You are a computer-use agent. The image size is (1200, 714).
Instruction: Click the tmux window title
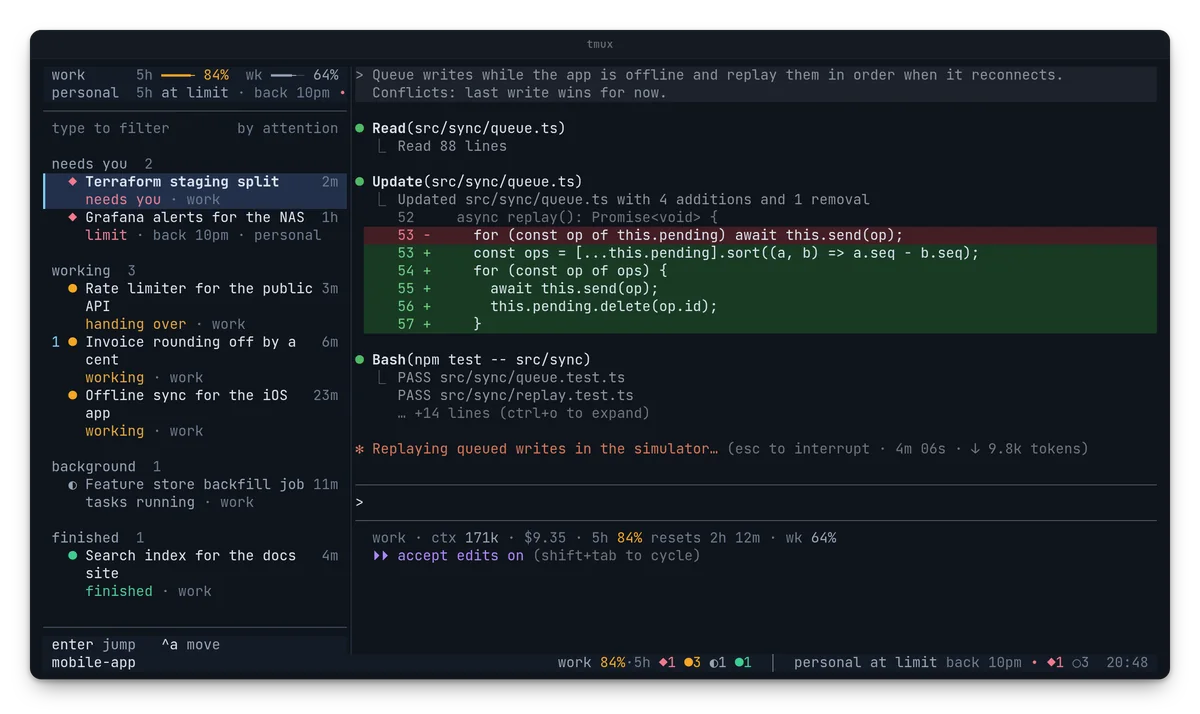click(x=600, y=44)
